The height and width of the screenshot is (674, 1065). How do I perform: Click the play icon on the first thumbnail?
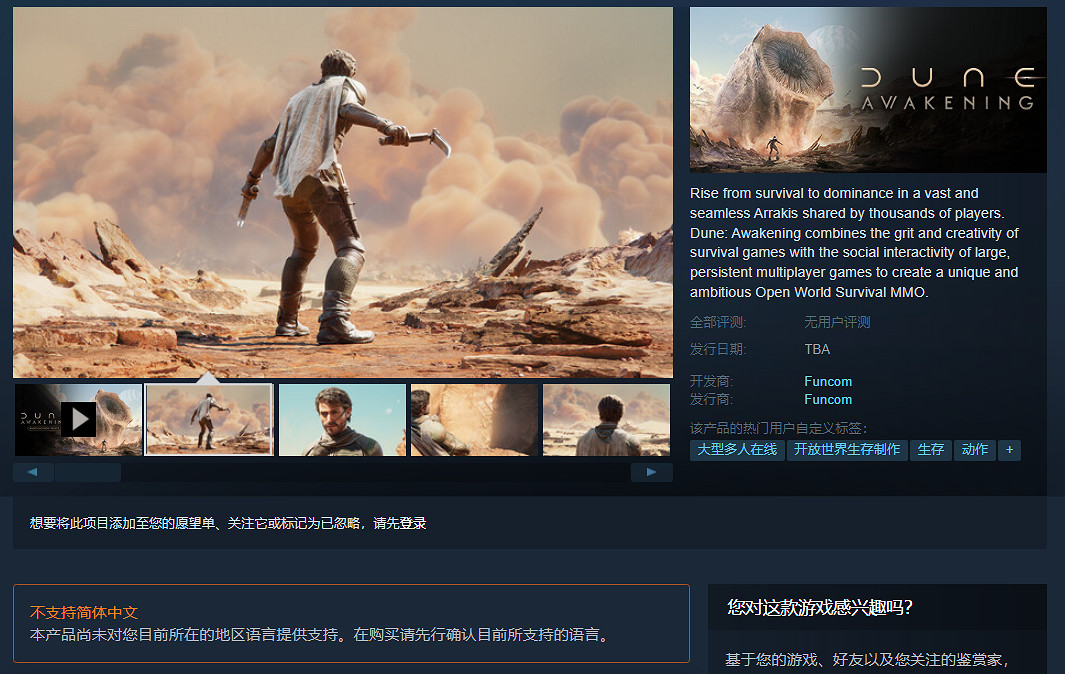coord(79,419)
